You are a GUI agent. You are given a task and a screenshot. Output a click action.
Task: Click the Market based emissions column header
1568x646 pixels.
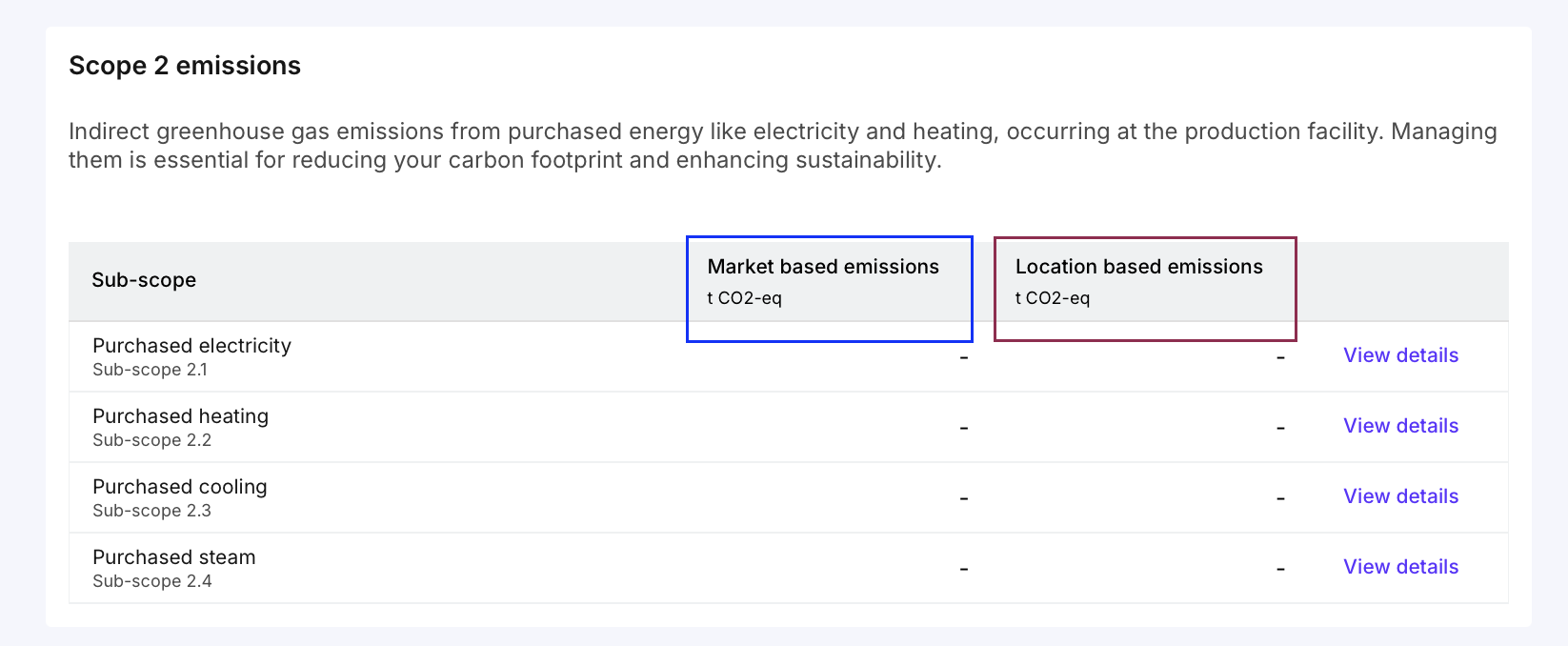point(823,267)
